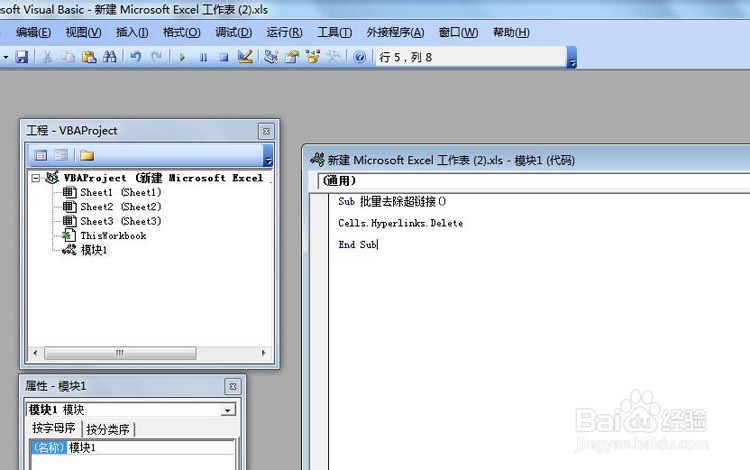Image resolution: width=750 pixels, height=470 pixels.
Task: Click the Copy toolbar icon
Action: [x=67, y=57]
